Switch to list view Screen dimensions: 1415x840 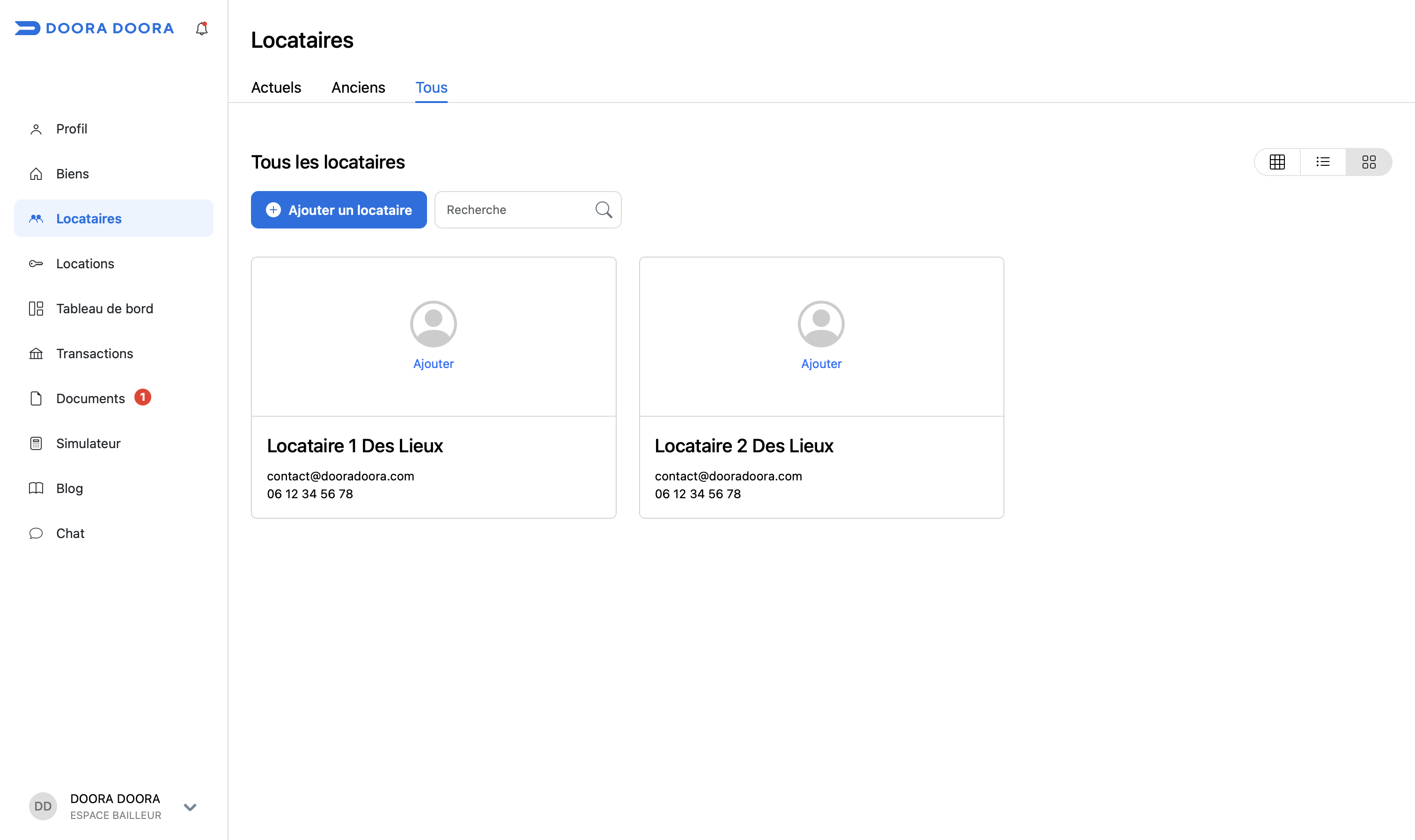[x=1323, y=162]
